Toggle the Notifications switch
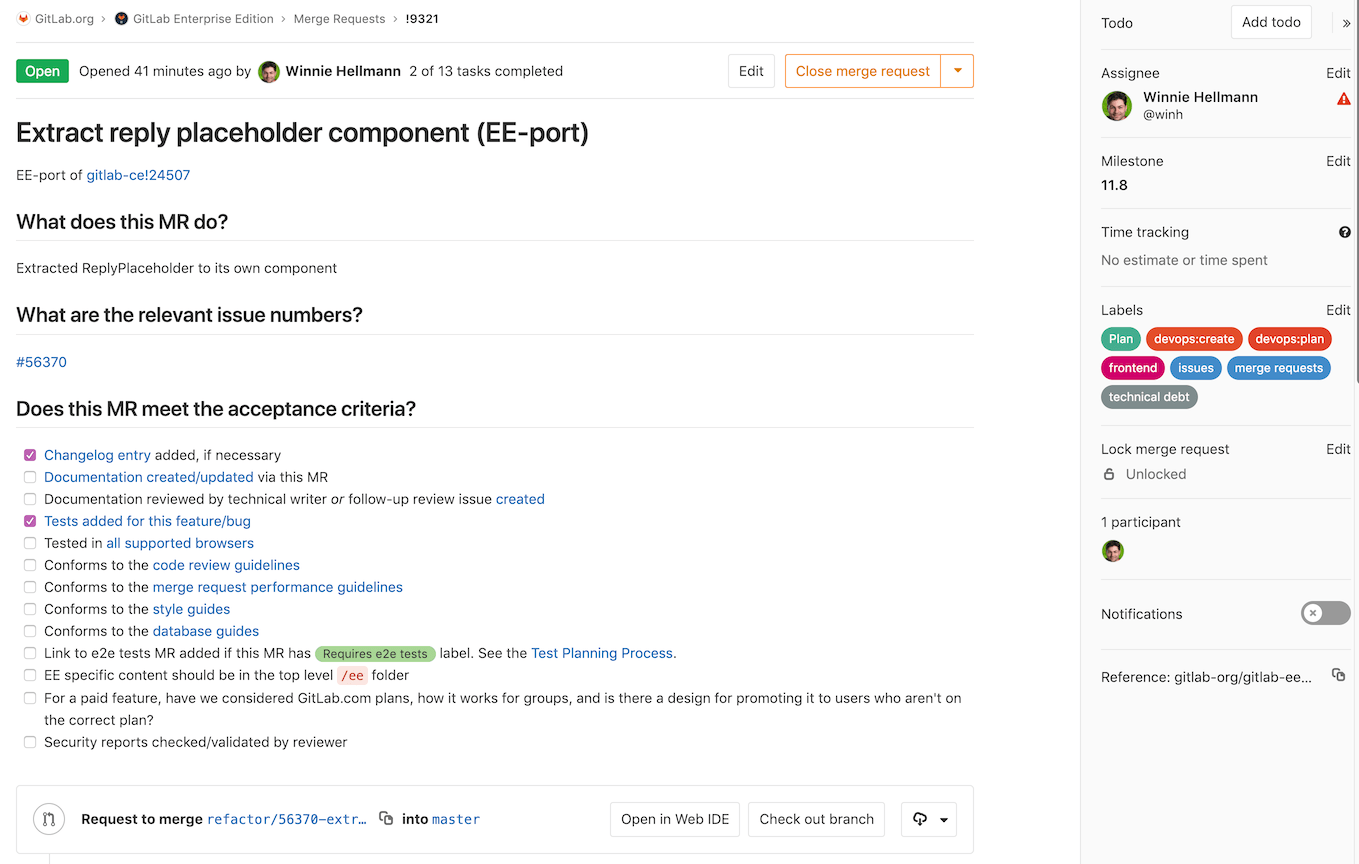Image resolution: width=1359 pixels, height=864 pixels. [1326, 613]
